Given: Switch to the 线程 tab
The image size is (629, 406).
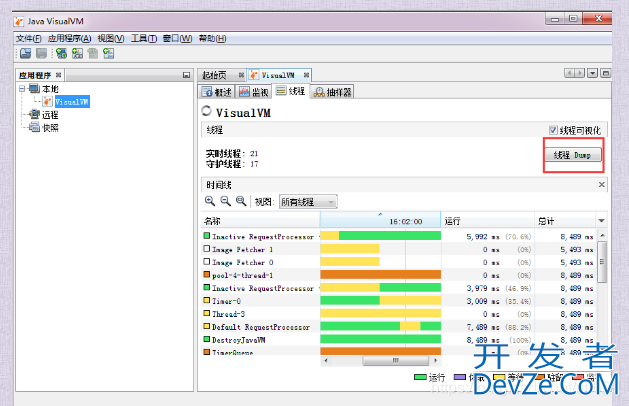Looking at the screenshot, I should pos(291,91).
